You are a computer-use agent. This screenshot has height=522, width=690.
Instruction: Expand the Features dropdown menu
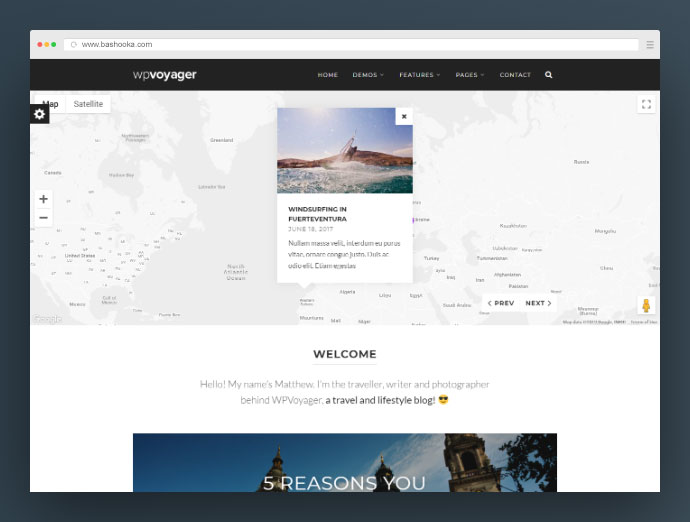click(419, 75)
